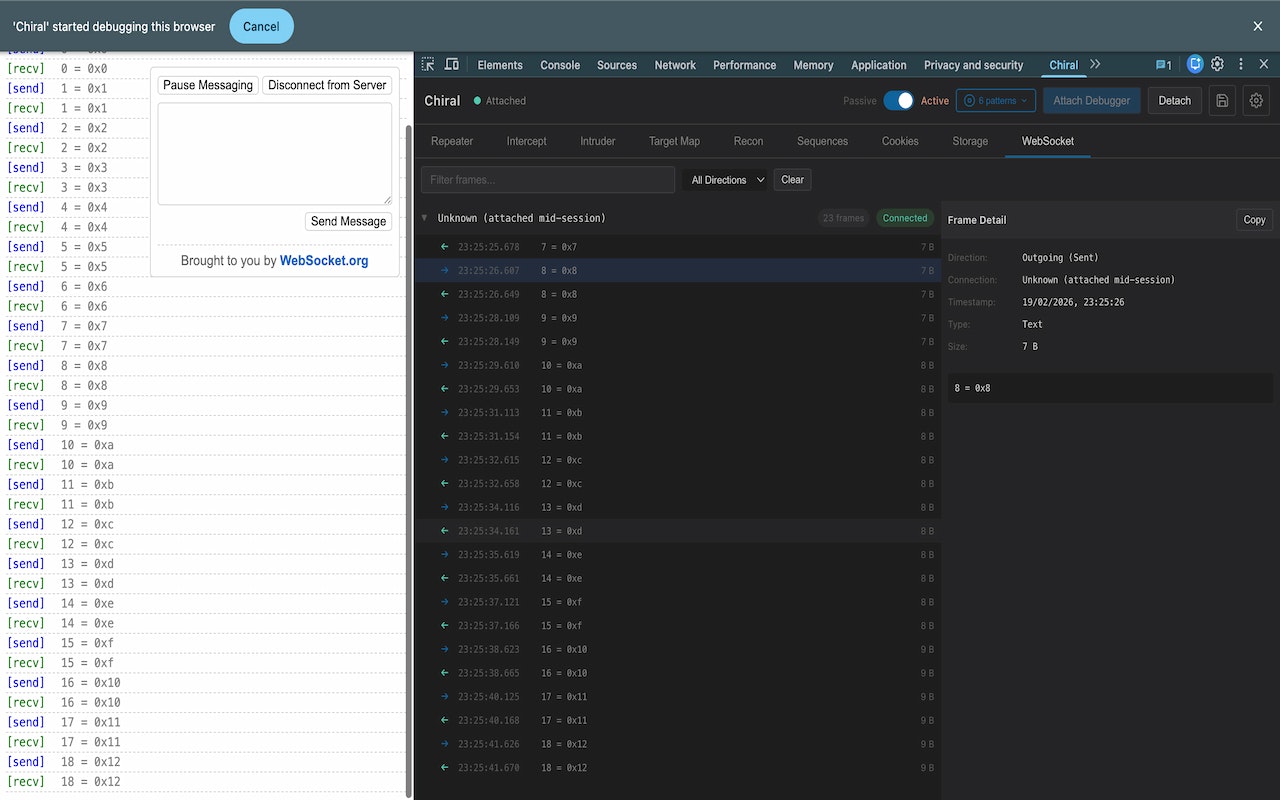Clear the WebSocket frames list
Viewport: 1280px width, 800px height.
click(x=792, y=180)
